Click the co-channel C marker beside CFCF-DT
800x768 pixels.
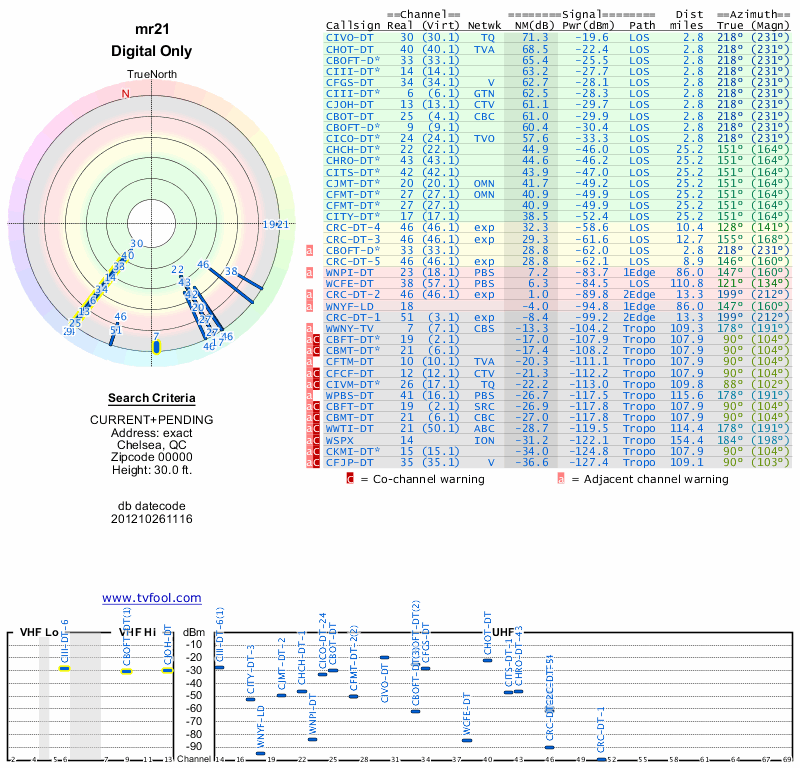[316, 373]
